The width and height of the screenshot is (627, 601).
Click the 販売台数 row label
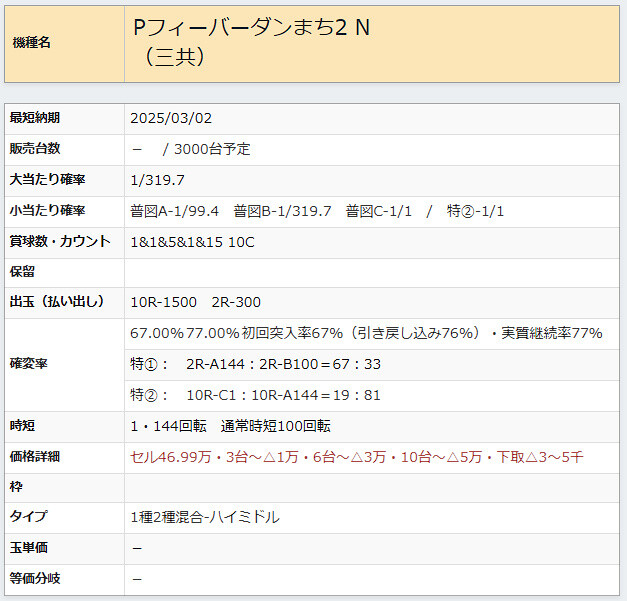tap(35, 149)
